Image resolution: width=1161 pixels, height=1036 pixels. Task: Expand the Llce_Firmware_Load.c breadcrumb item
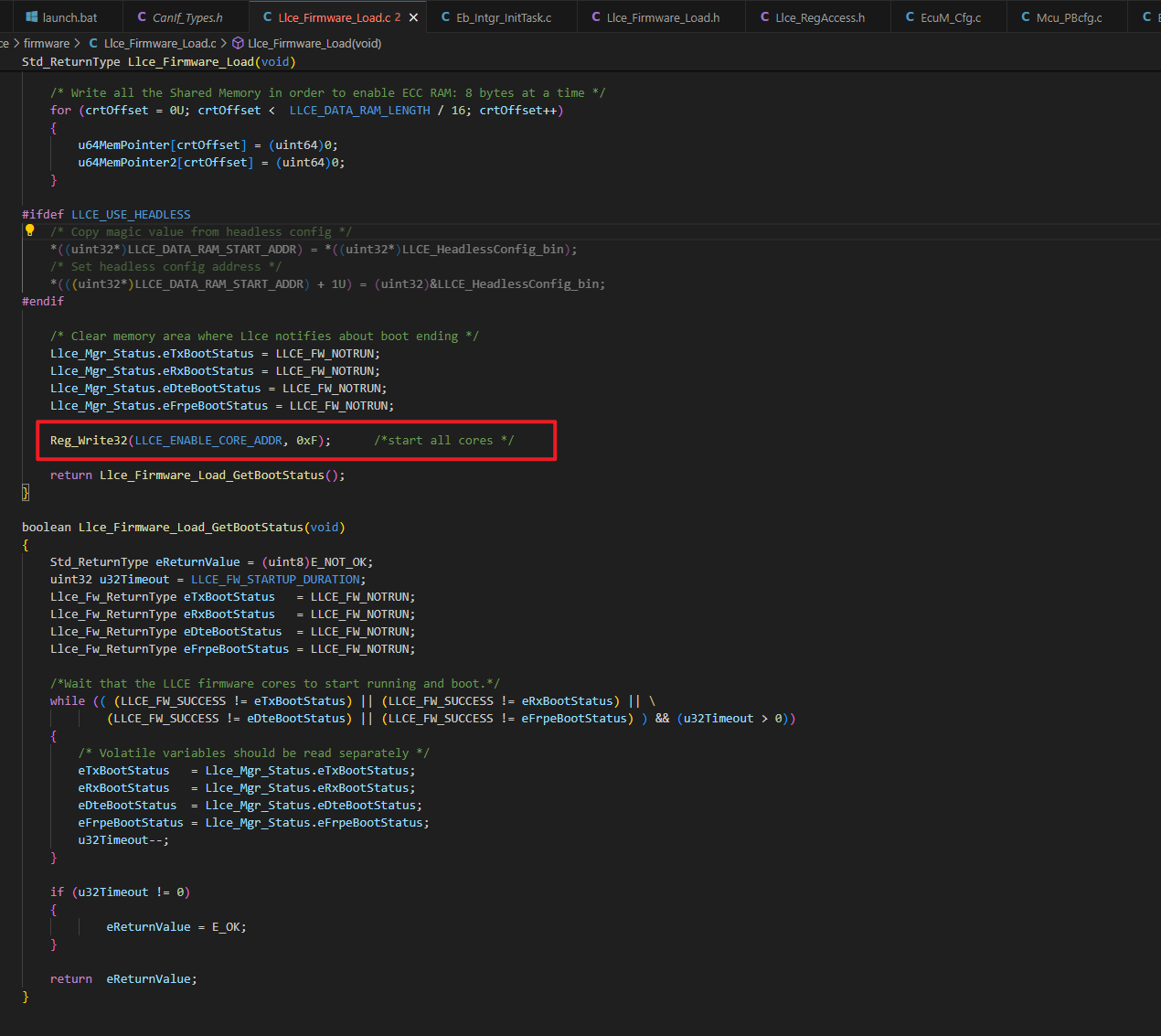(x=152, y=43)
